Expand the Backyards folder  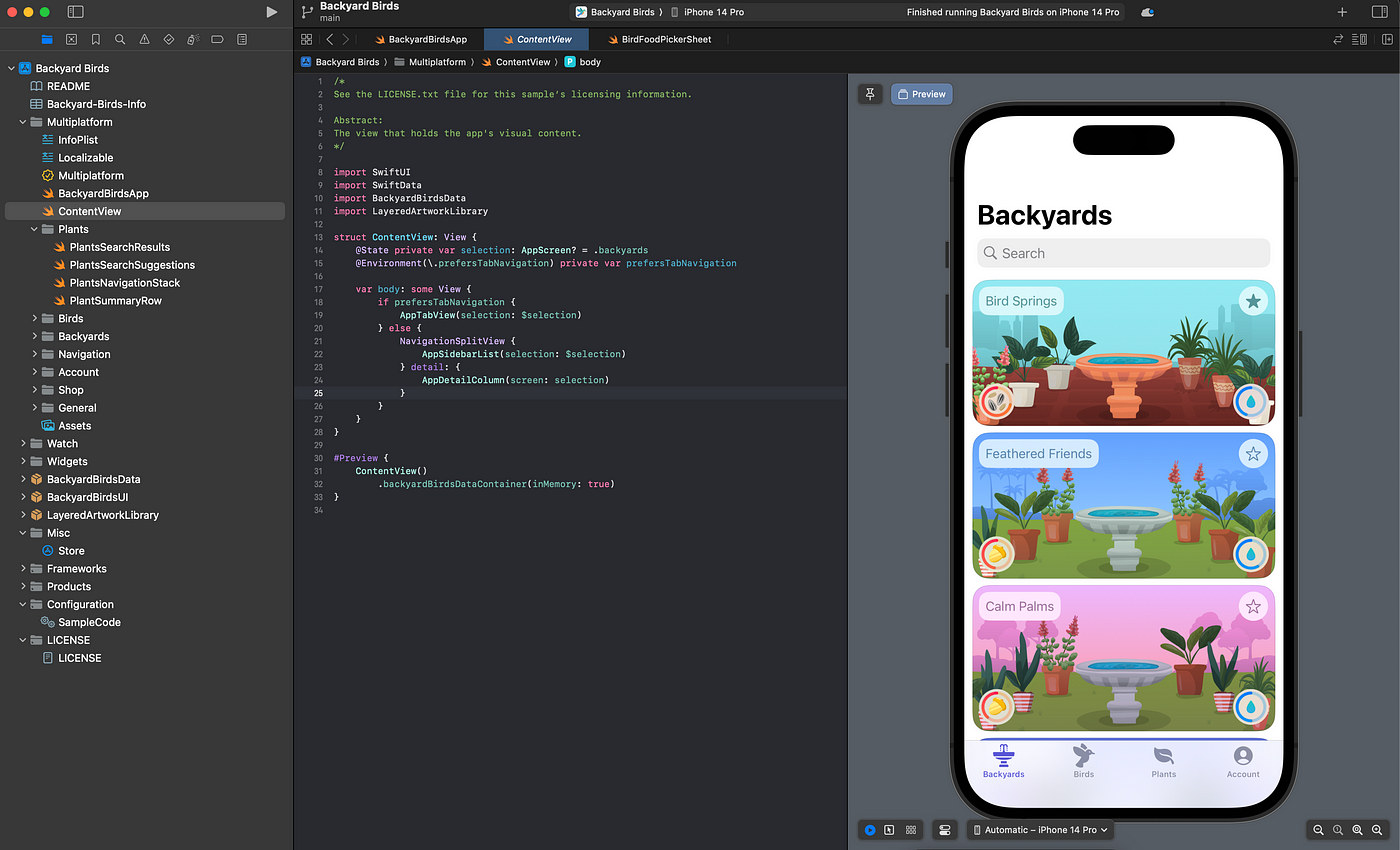[35, 336]
